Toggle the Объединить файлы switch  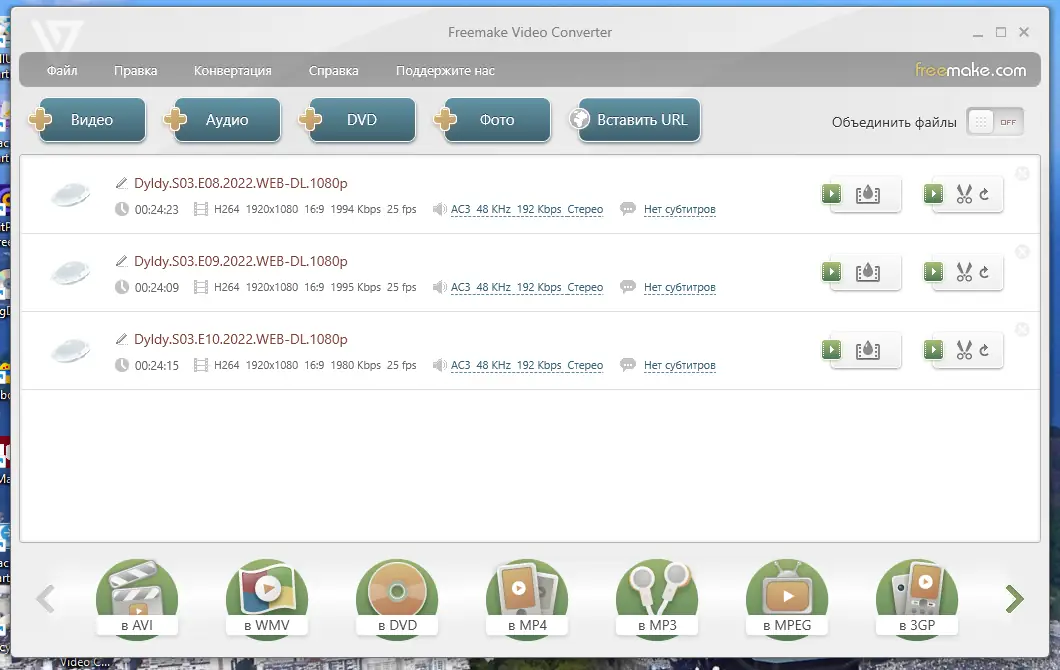click(995, 122)
